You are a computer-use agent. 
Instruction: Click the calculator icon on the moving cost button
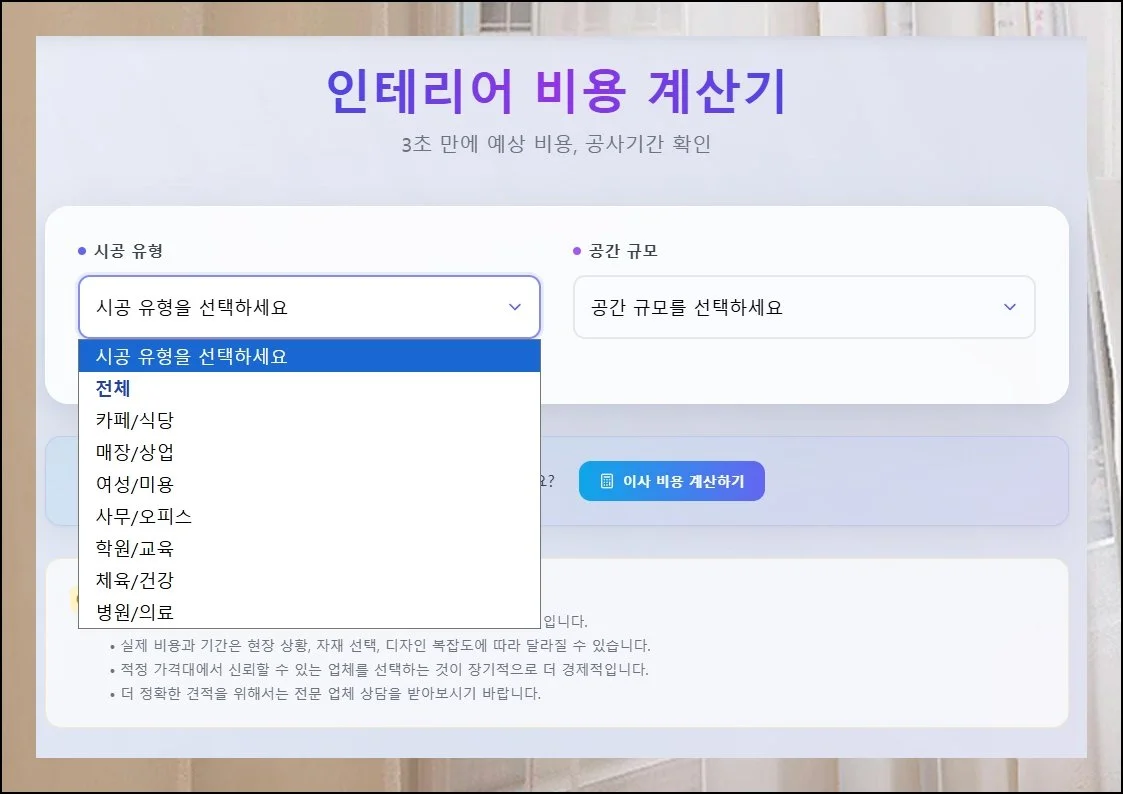pyautogui.click(x=606, y=481)
